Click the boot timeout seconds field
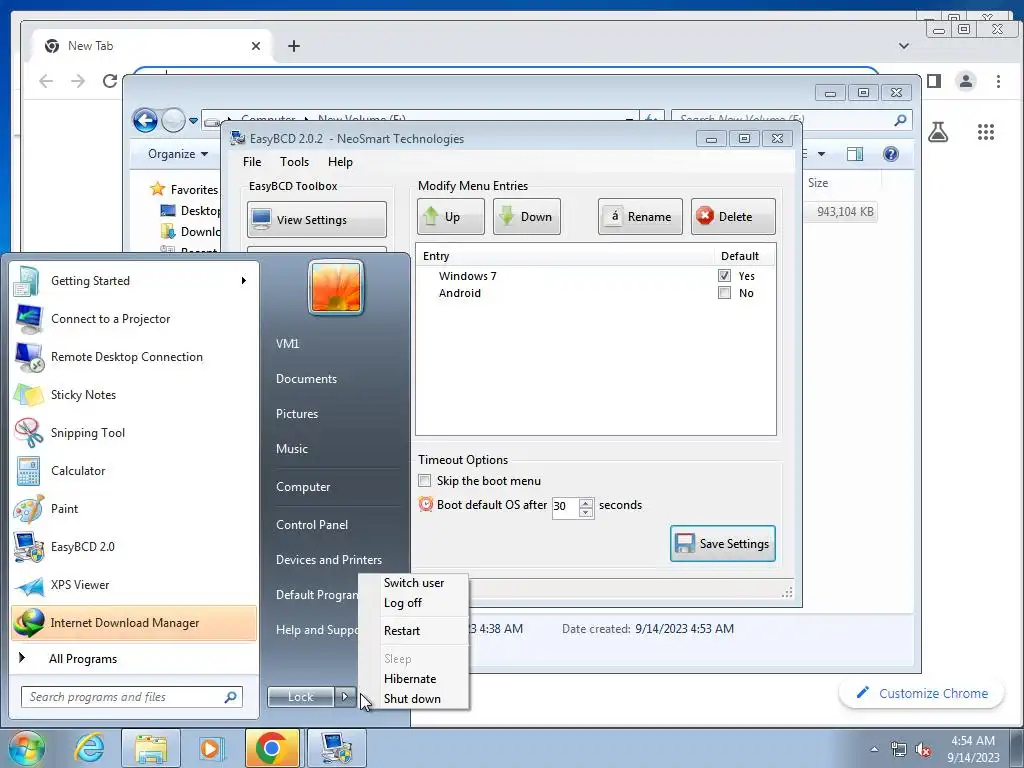The height and width of the screenshot is (768, 1024). [x=565, y=506]
